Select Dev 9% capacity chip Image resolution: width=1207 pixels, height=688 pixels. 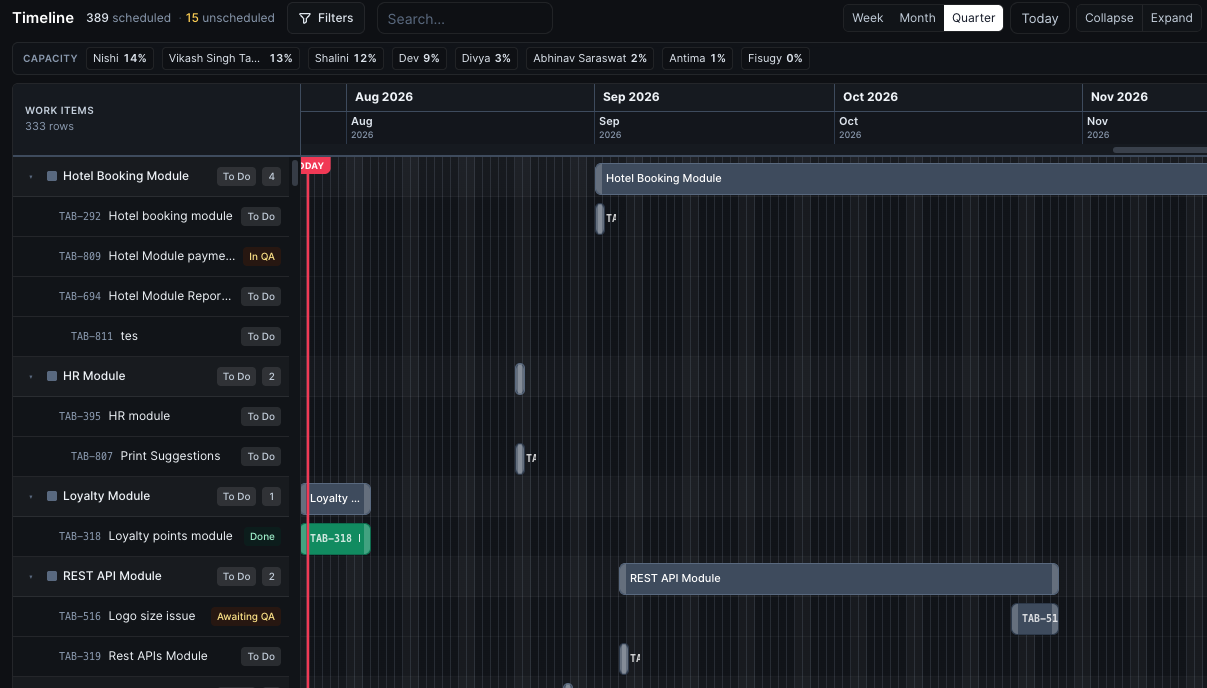419,58
